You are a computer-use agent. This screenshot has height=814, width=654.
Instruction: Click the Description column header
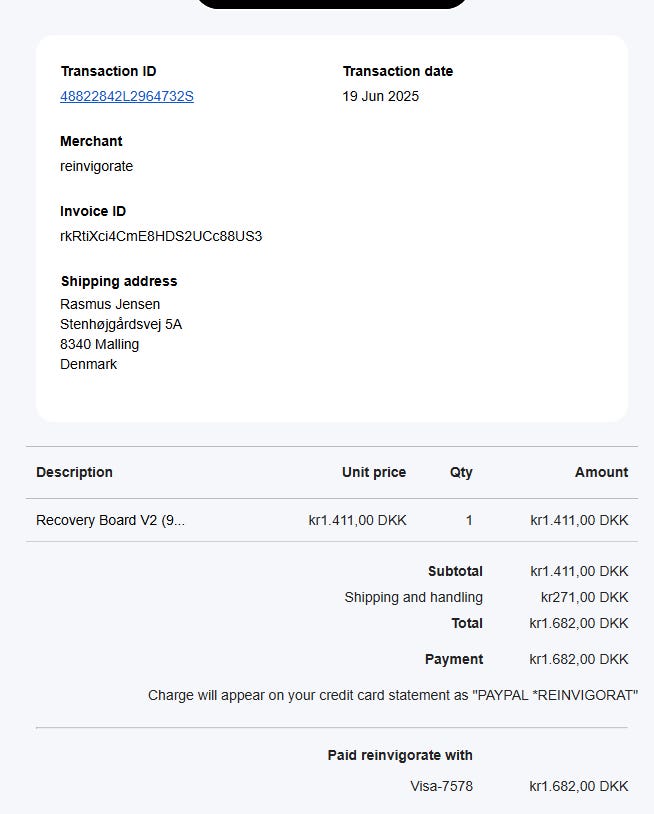point(74,472)
